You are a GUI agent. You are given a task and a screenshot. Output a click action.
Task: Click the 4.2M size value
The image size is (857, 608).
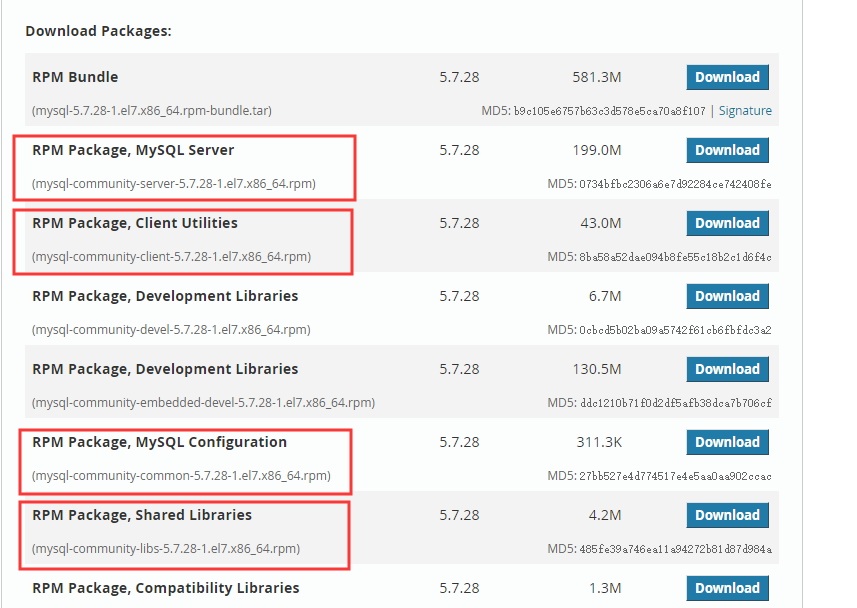pos(605,515)
